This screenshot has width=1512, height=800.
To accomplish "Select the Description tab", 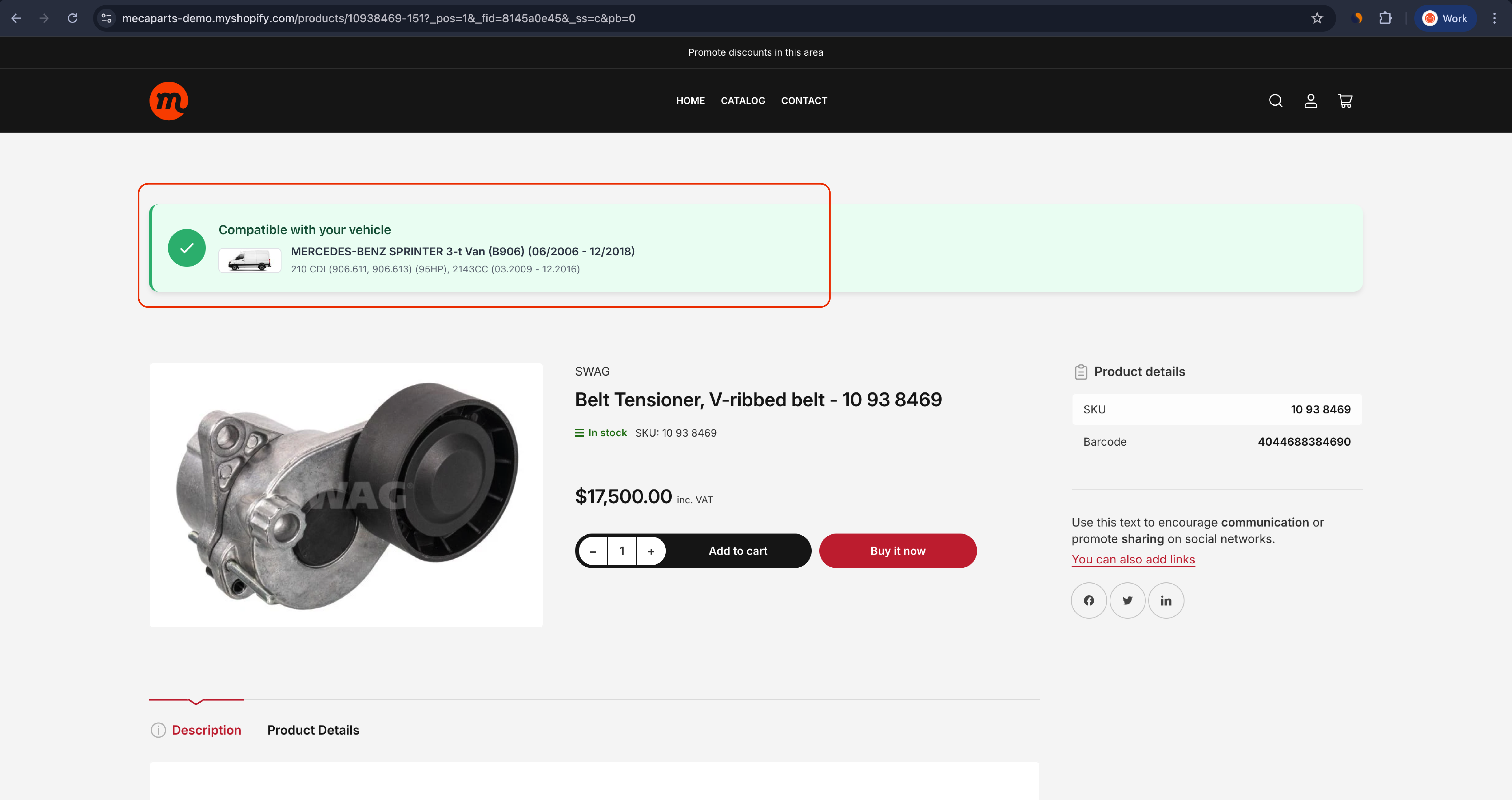I will click(x=206, y=730).
